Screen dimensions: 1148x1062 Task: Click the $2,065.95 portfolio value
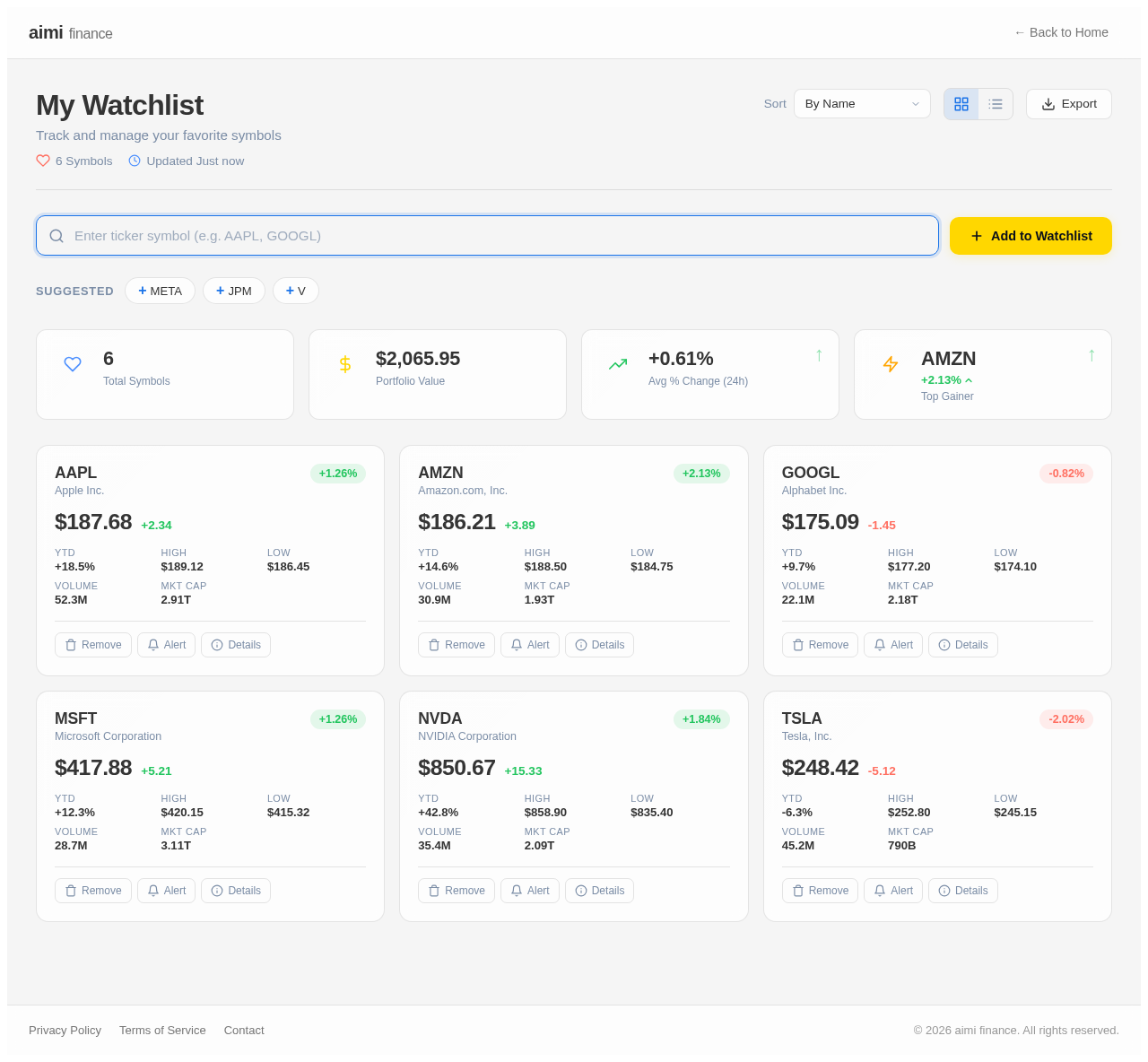tap(418, 359)
